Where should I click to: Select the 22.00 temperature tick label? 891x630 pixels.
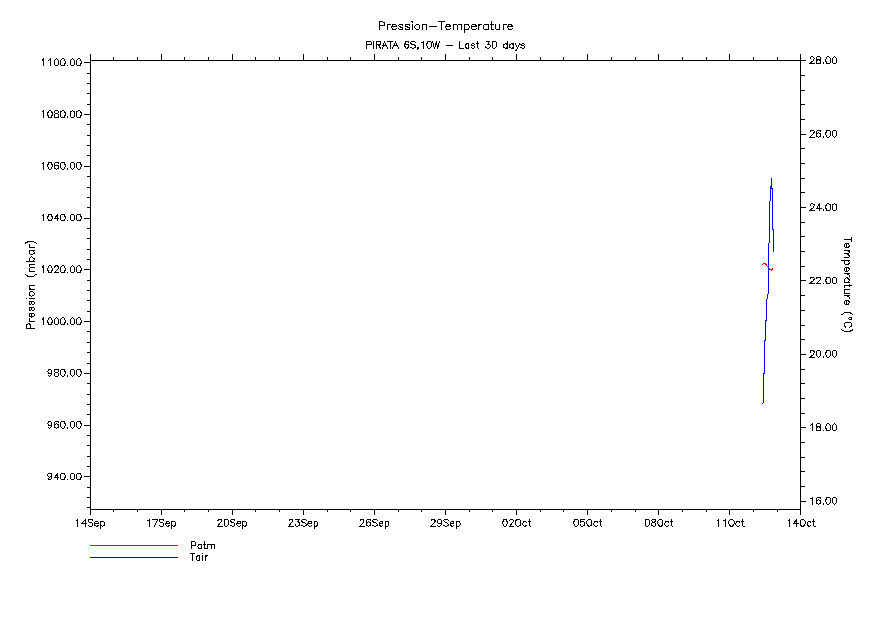[822, 281]
